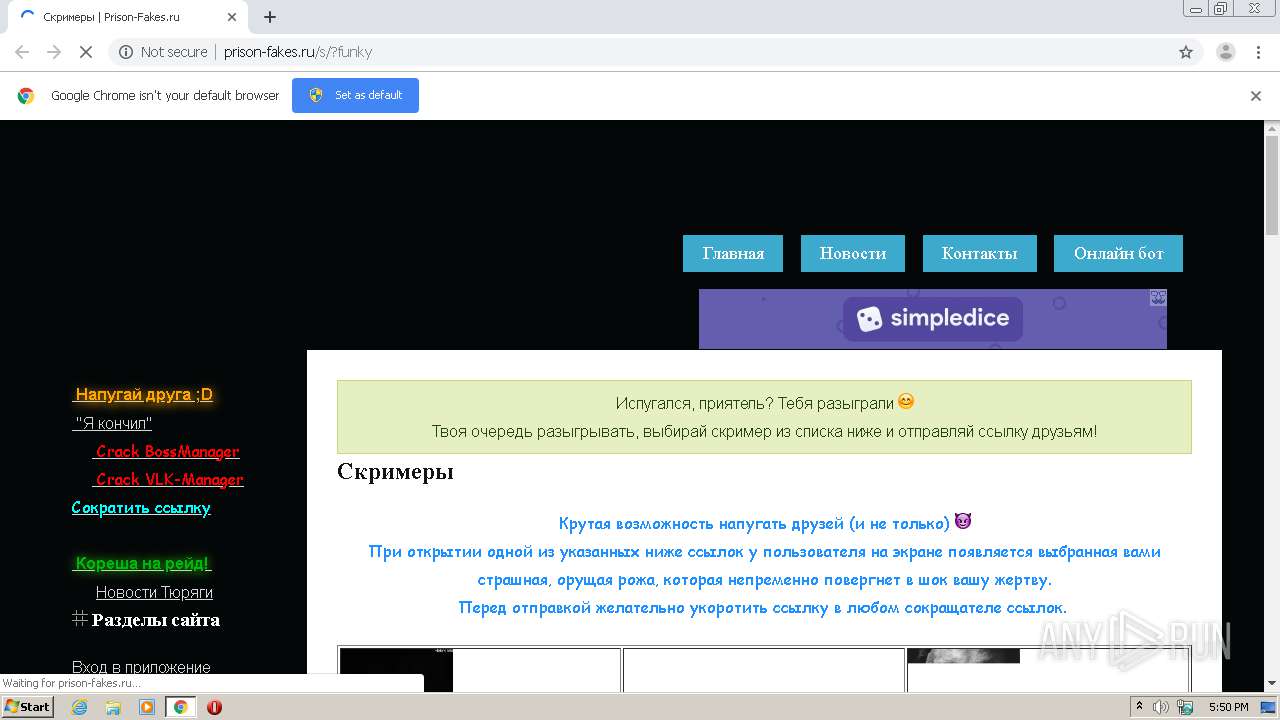Screen dimensions: 1280x720
Task: Go back to previous page
Action: click(x=22, y=52)
